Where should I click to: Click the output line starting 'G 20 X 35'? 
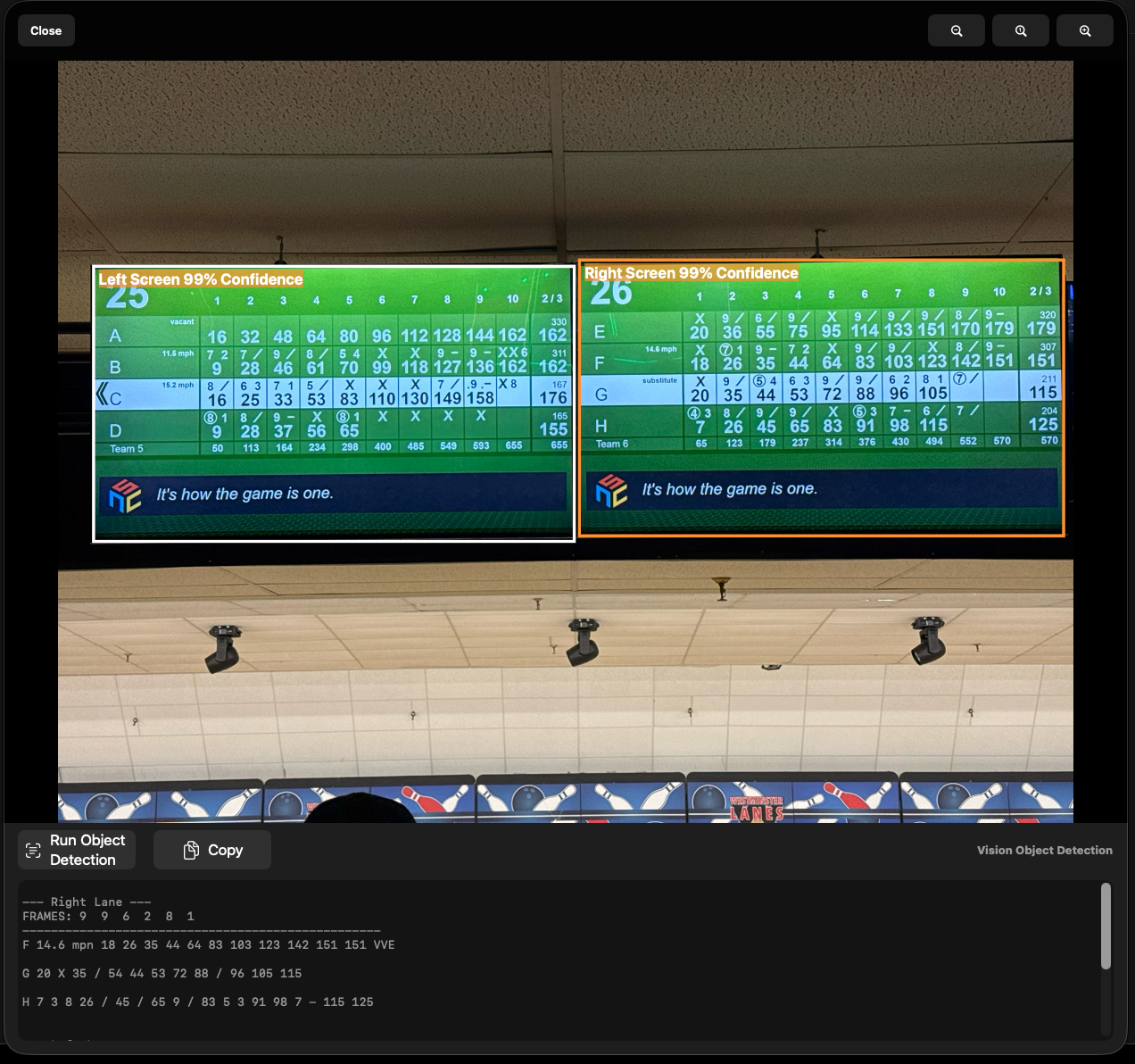click(162, 973)
